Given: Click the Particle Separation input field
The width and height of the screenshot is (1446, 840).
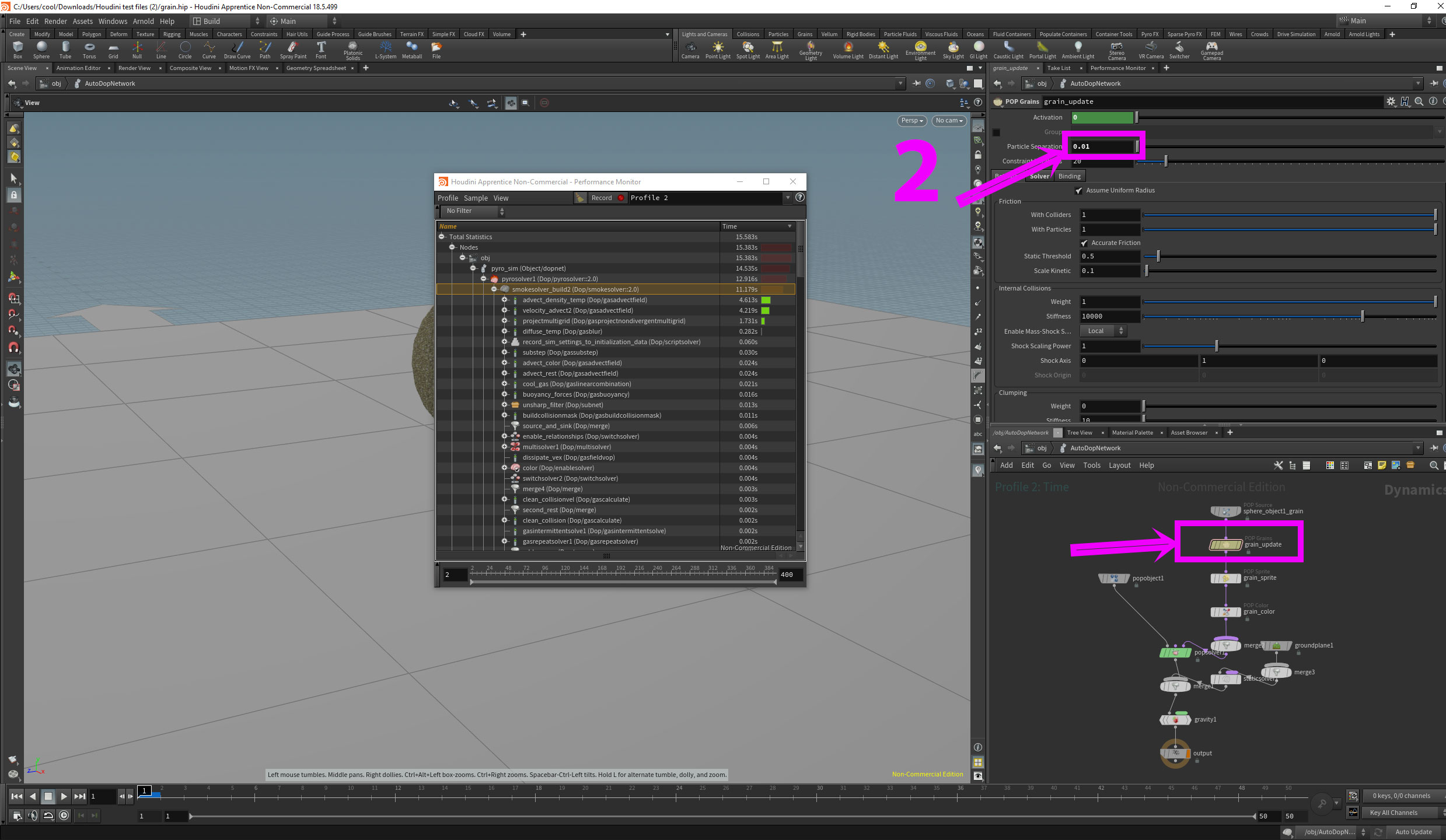Looking at the screenshot, I should pyautogui.click(x=1102, y=146).
